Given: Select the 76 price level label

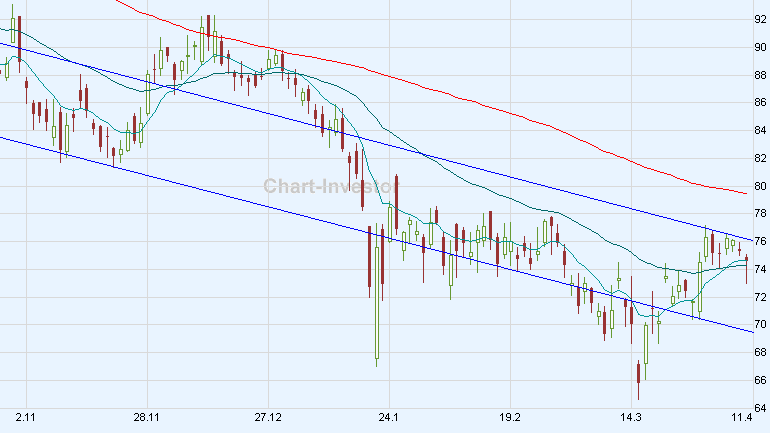Looking at the screenshot, I should pos(760,242).
